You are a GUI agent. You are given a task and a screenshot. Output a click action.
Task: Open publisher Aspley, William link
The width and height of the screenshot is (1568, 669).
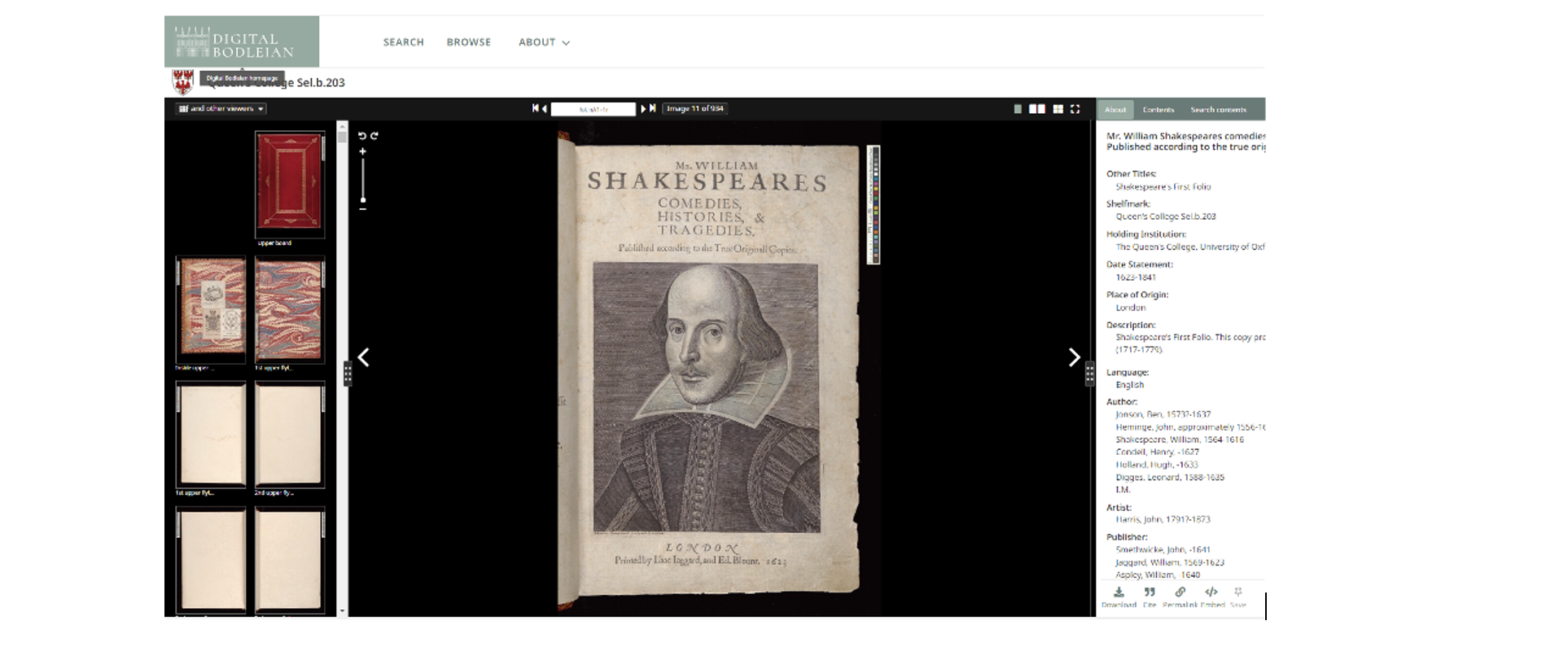click(1158, 575)
